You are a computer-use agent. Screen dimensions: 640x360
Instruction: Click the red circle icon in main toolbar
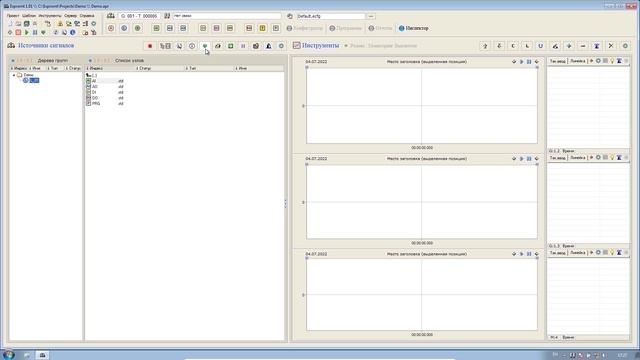111,28
